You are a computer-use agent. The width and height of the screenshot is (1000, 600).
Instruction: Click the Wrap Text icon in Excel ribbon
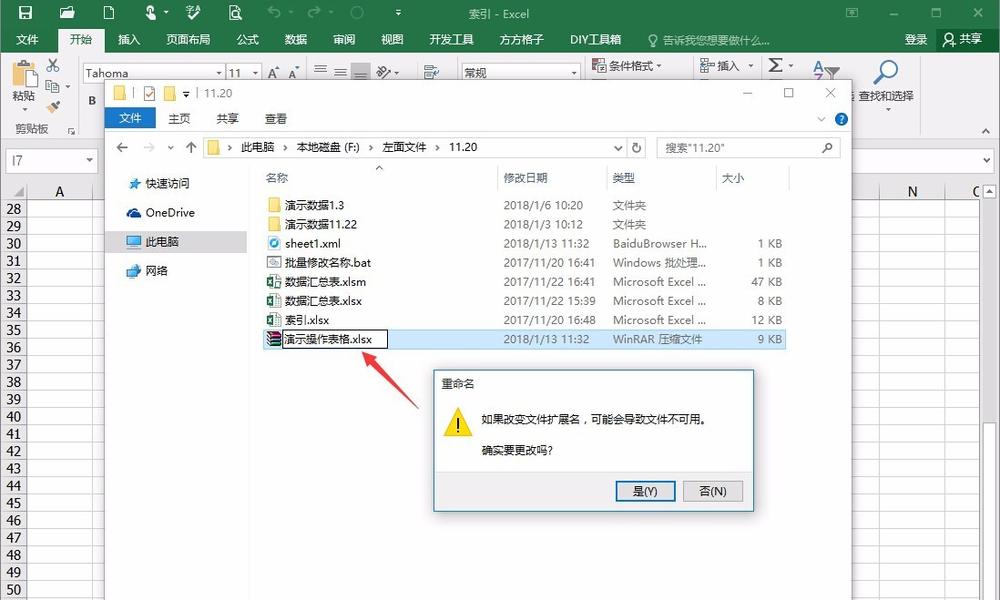click(x=432, y=72)
